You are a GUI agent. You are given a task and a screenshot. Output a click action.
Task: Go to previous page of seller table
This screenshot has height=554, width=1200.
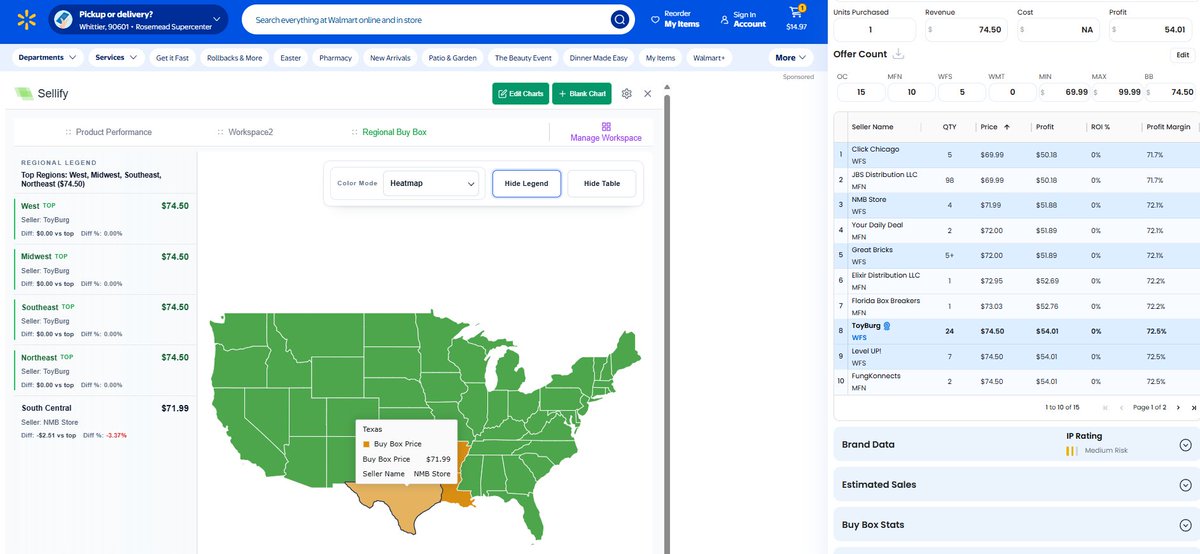(x=1121, y=407)
